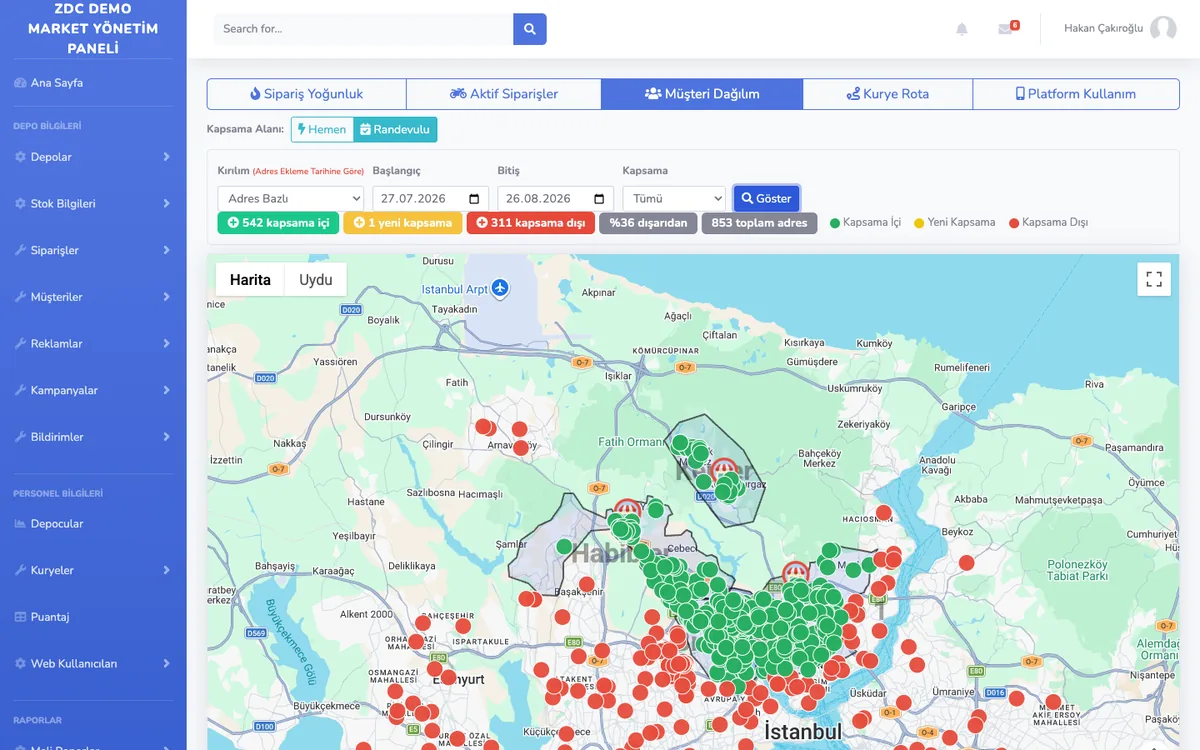Click the Ana Sayfa dashboard icon
Viewport: 1200px width, 750px height.
[x=20, y=83]
